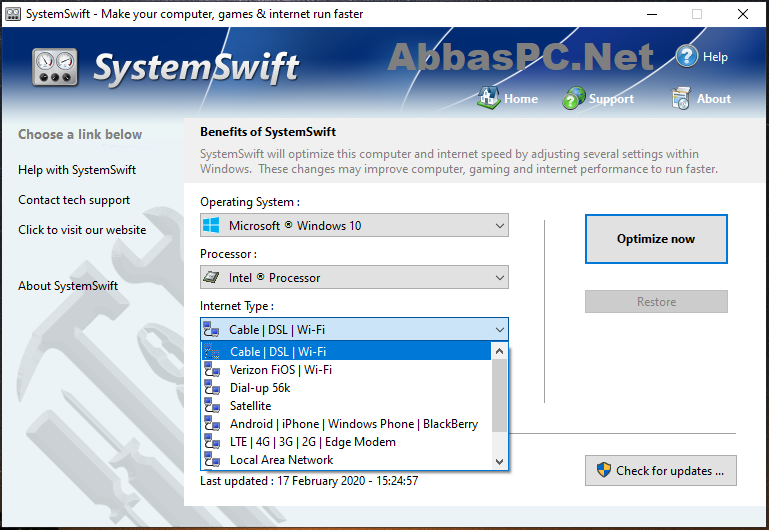The image size is (769, 530).
Task: Click the Support globe icon
Action: pyautogui.click(x=573, y=98)
